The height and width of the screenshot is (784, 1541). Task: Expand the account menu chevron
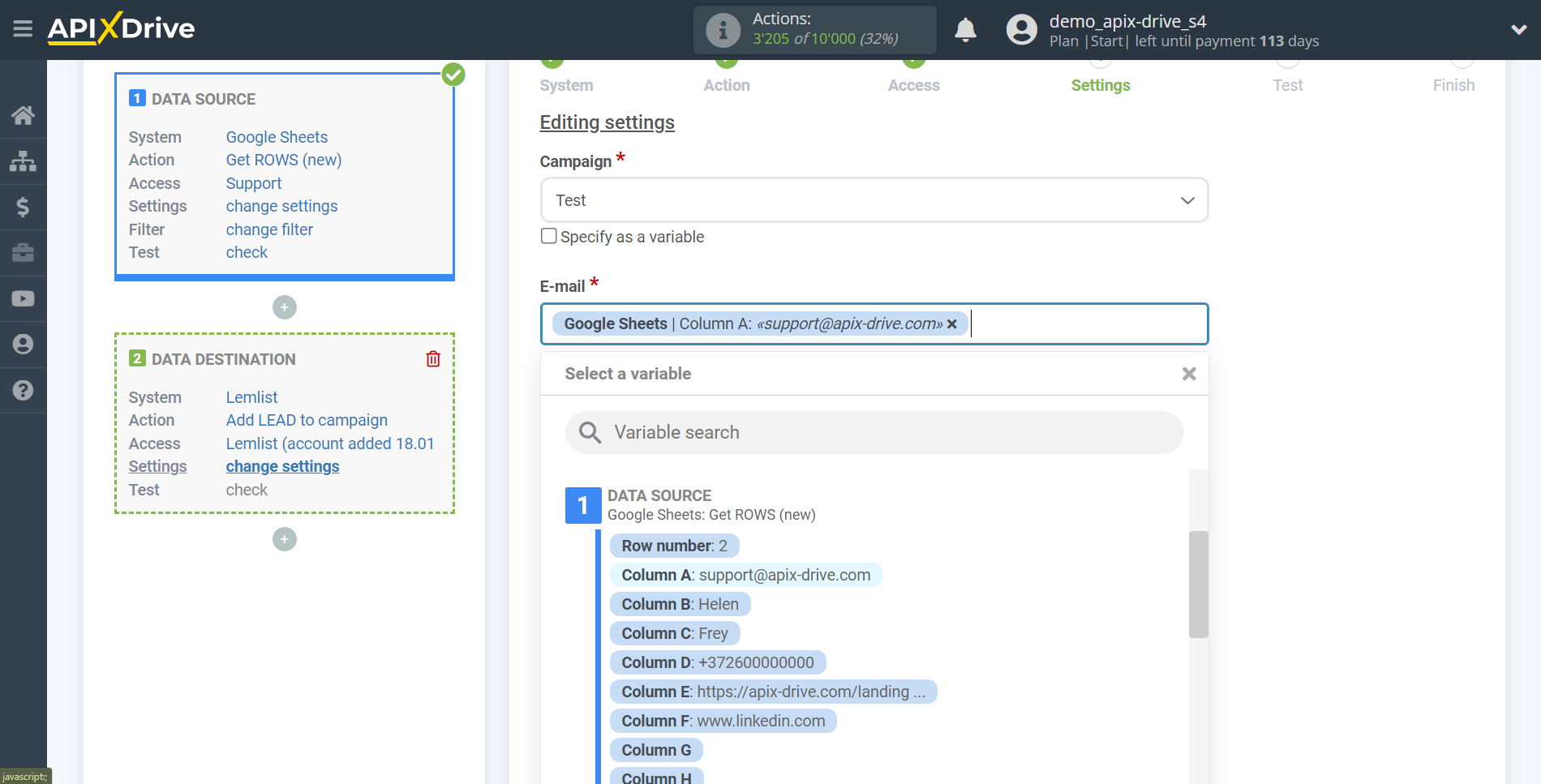point(1518,30)
